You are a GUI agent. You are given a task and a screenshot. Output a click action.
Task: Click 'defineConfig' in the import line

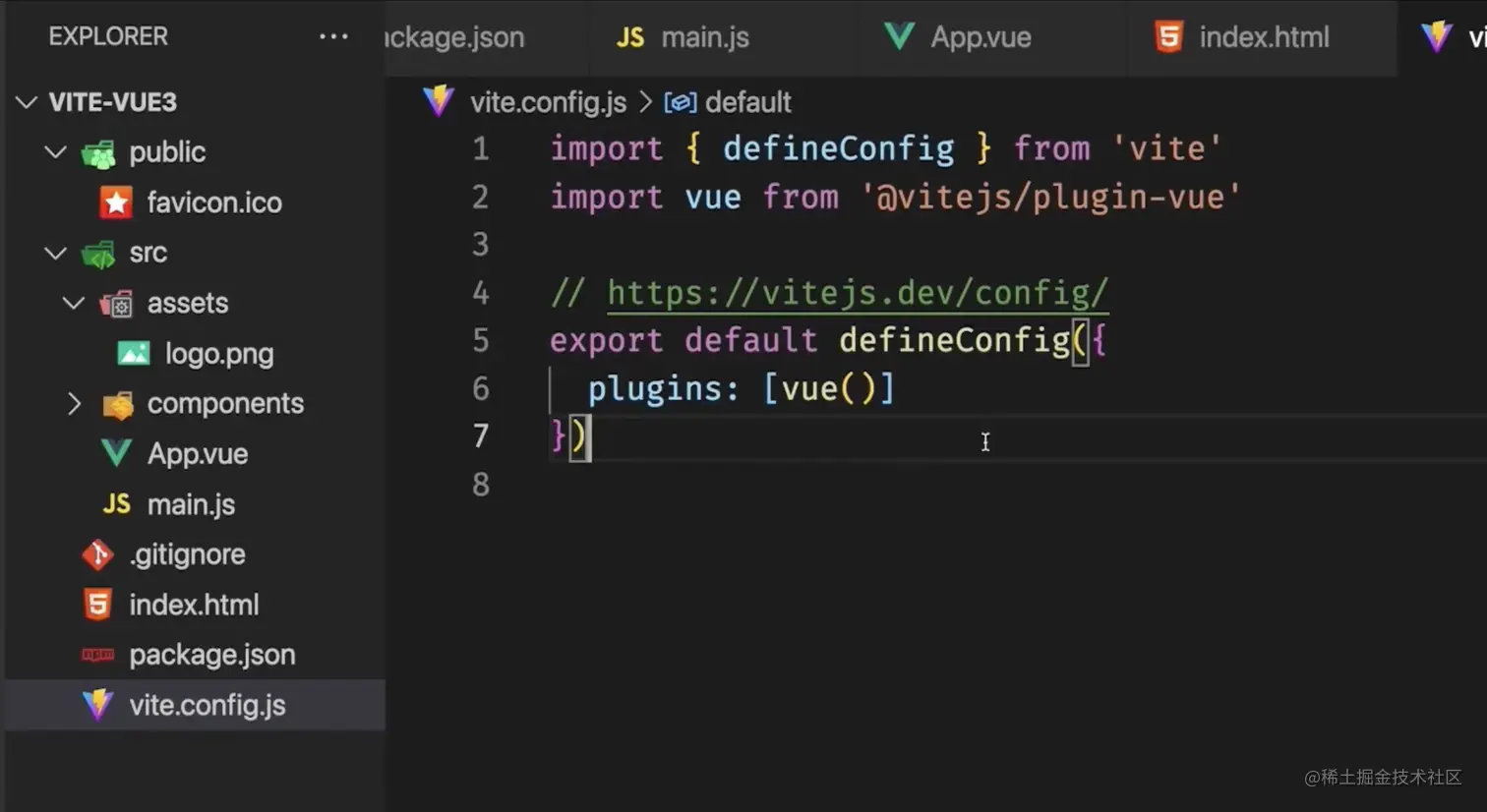tap(839, 148)
